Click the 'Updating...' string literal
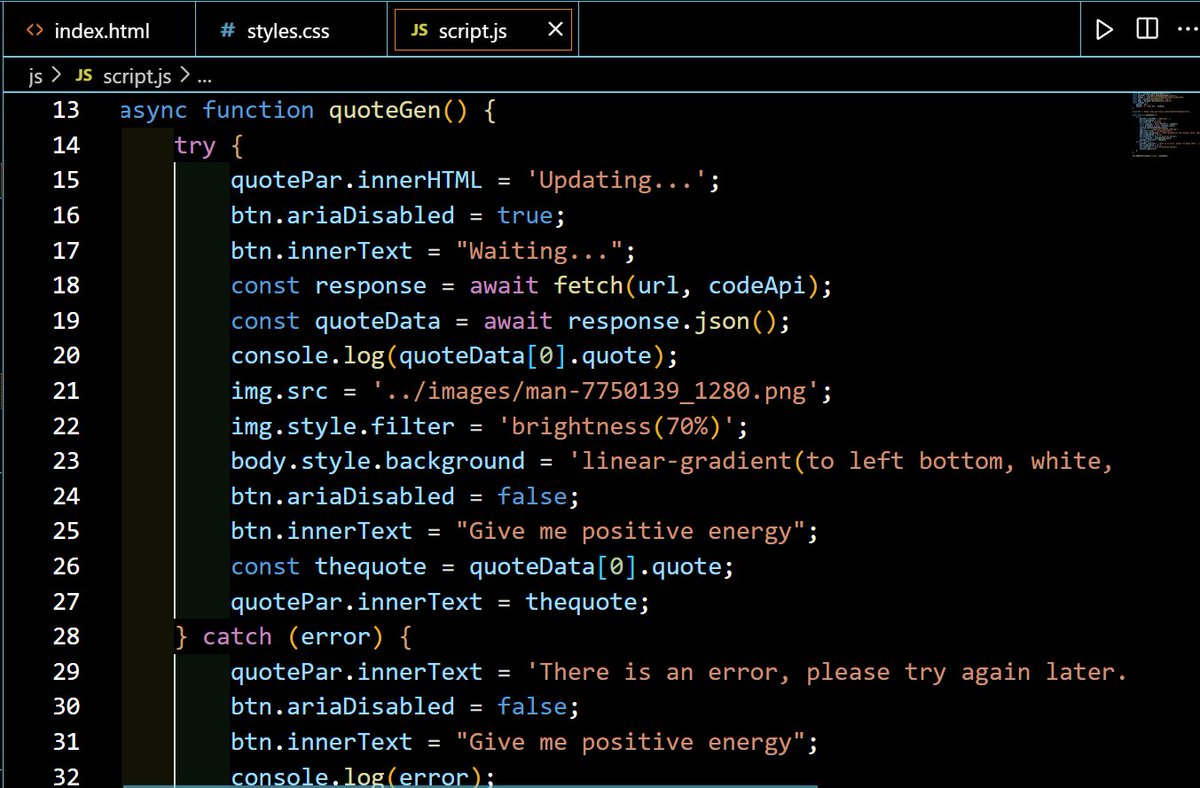 click(x=617, y=180)
